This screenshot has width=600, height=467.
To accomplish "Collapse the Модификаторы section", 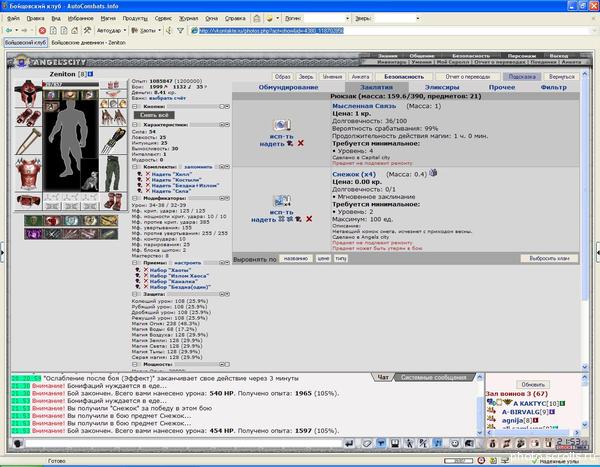I will 135,198.
